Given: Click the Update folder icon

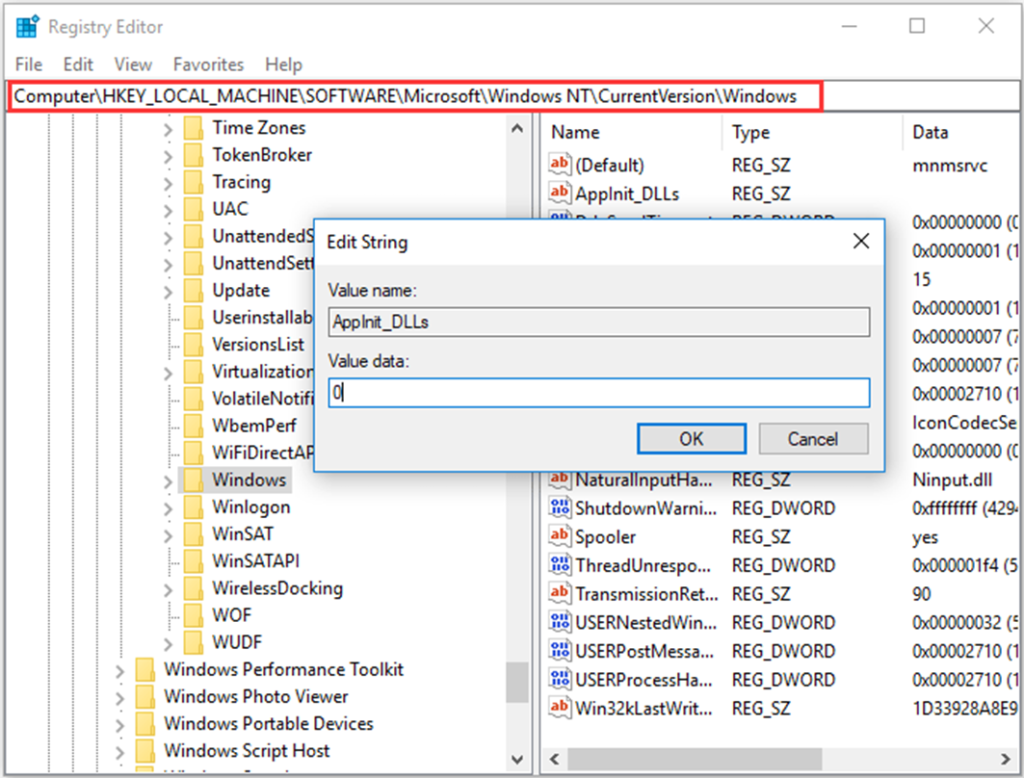Looking at the screenshot, I should (x=193, y=290).
